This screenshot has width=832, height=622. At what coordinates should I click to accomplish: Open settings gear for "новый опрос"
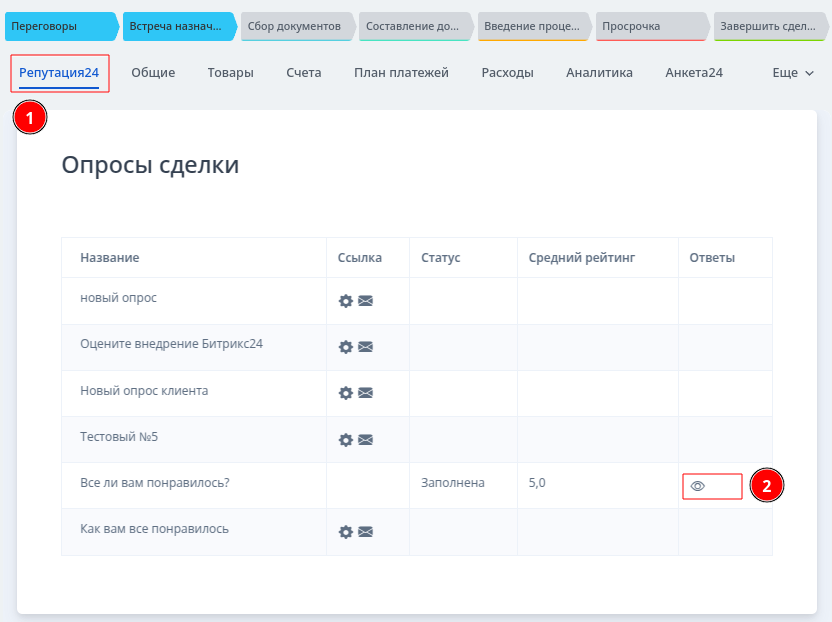(346, 301)
